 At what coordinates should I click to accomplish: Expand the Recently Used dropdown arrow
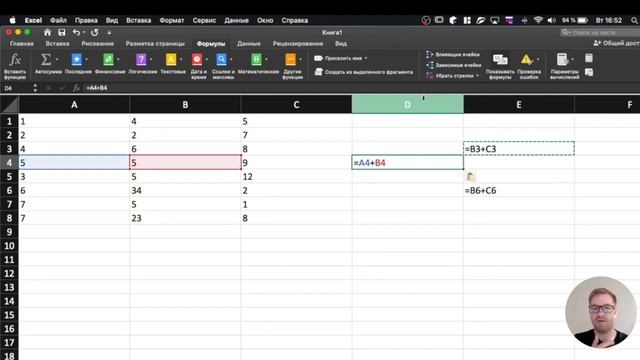87,60
